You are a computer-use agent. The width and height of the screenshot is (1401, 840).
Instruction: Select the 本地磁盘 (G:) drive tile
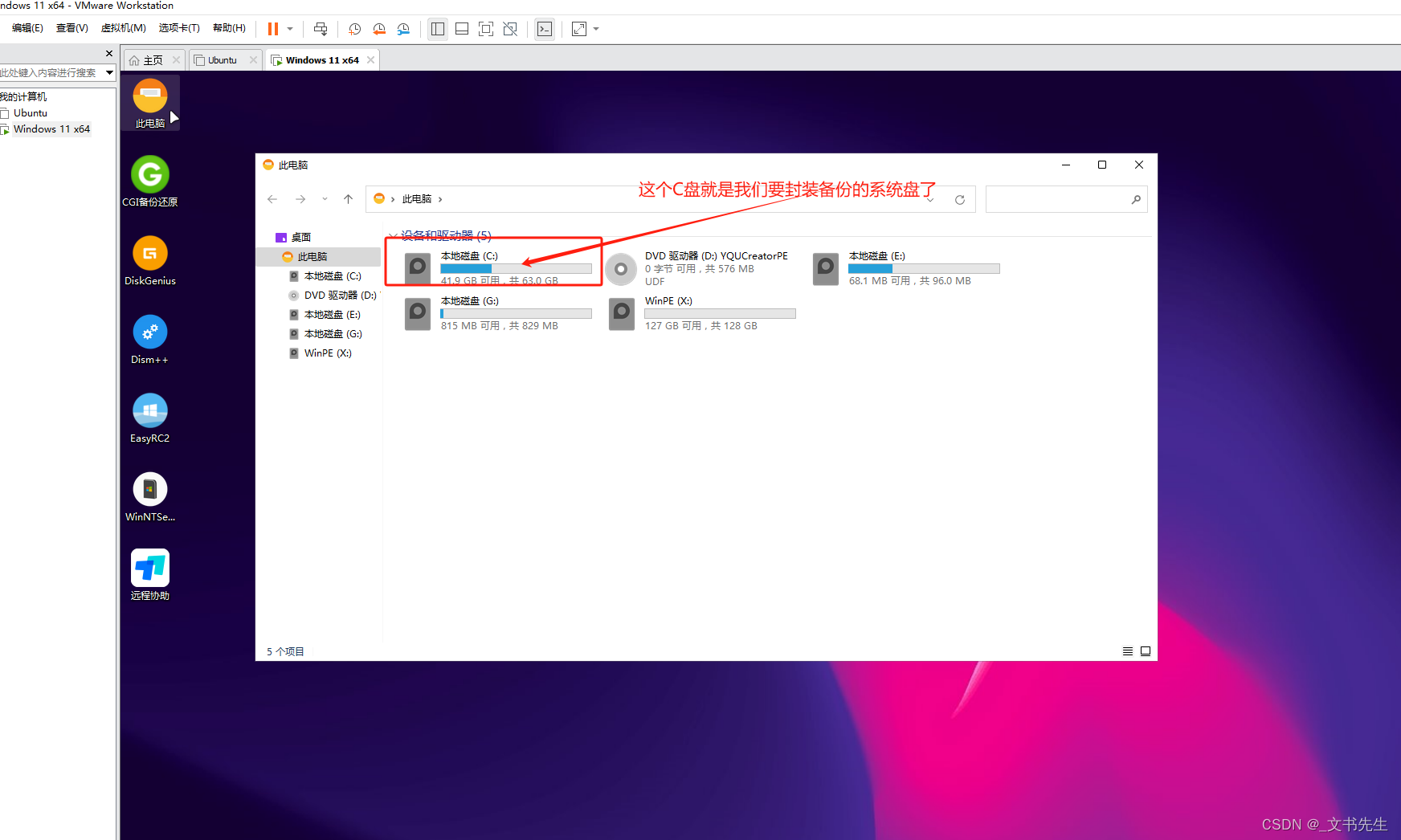498,313
